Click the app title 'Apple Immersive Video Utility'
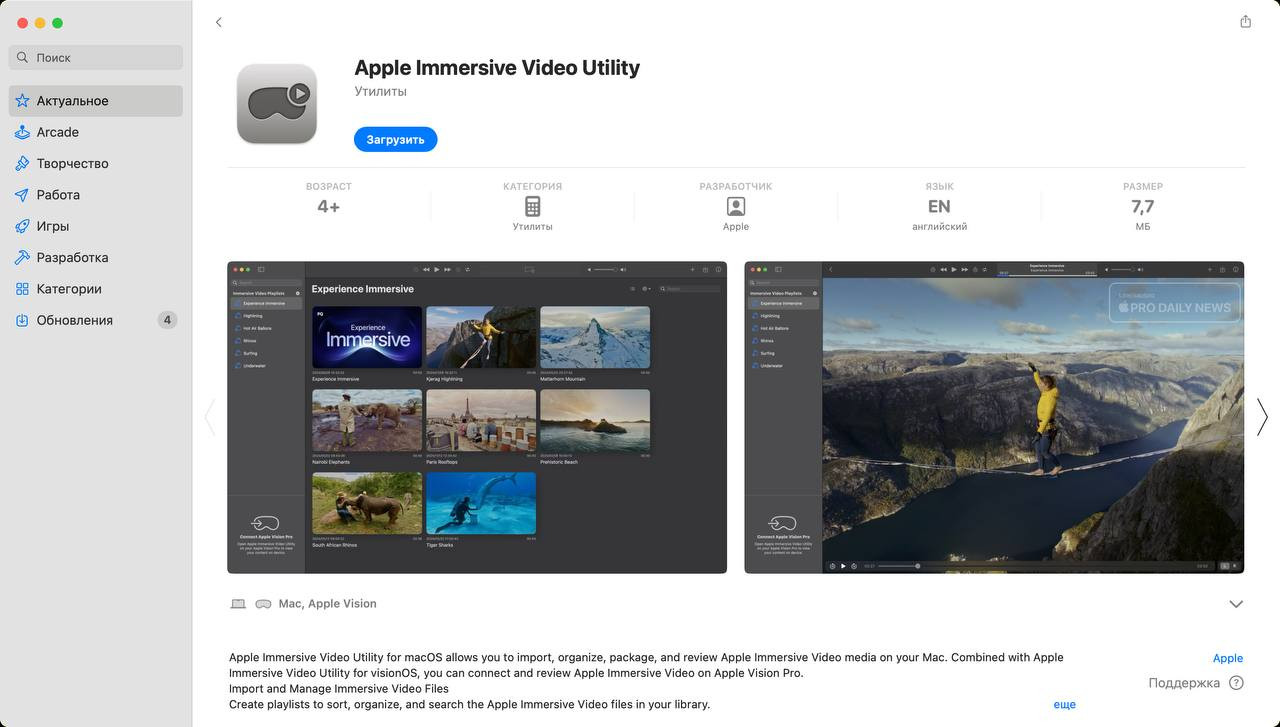The width and height of the screenshot is (1280, 727). point(497,68)
